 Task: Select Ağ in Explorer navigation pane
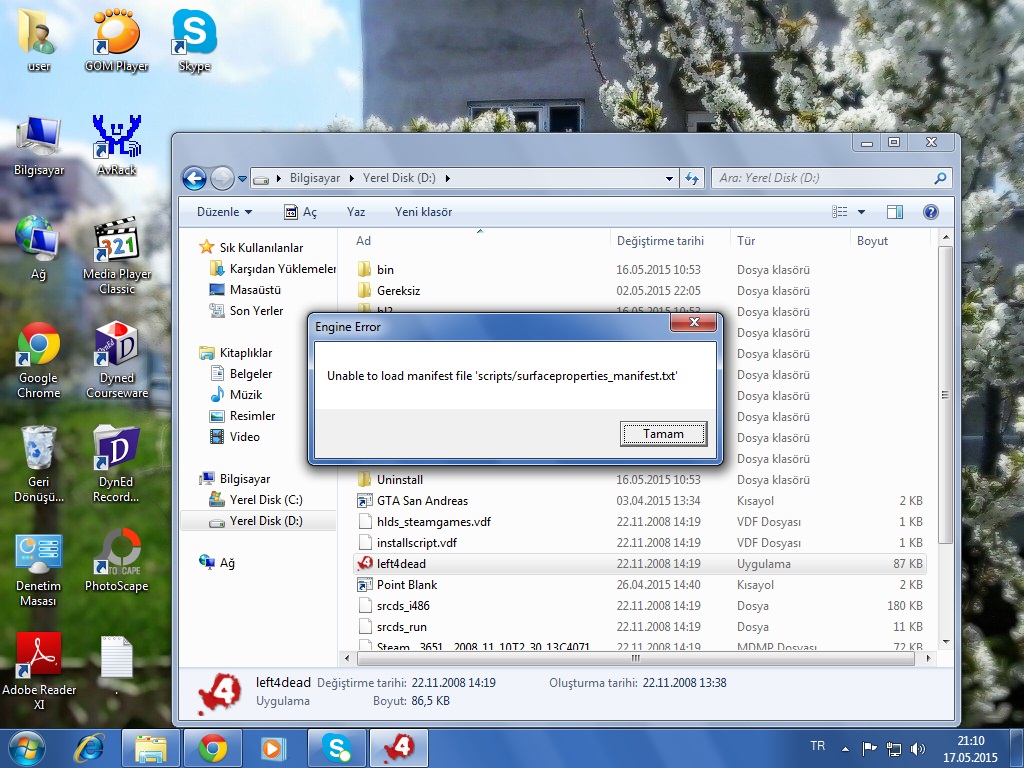(x=227, y=563)
